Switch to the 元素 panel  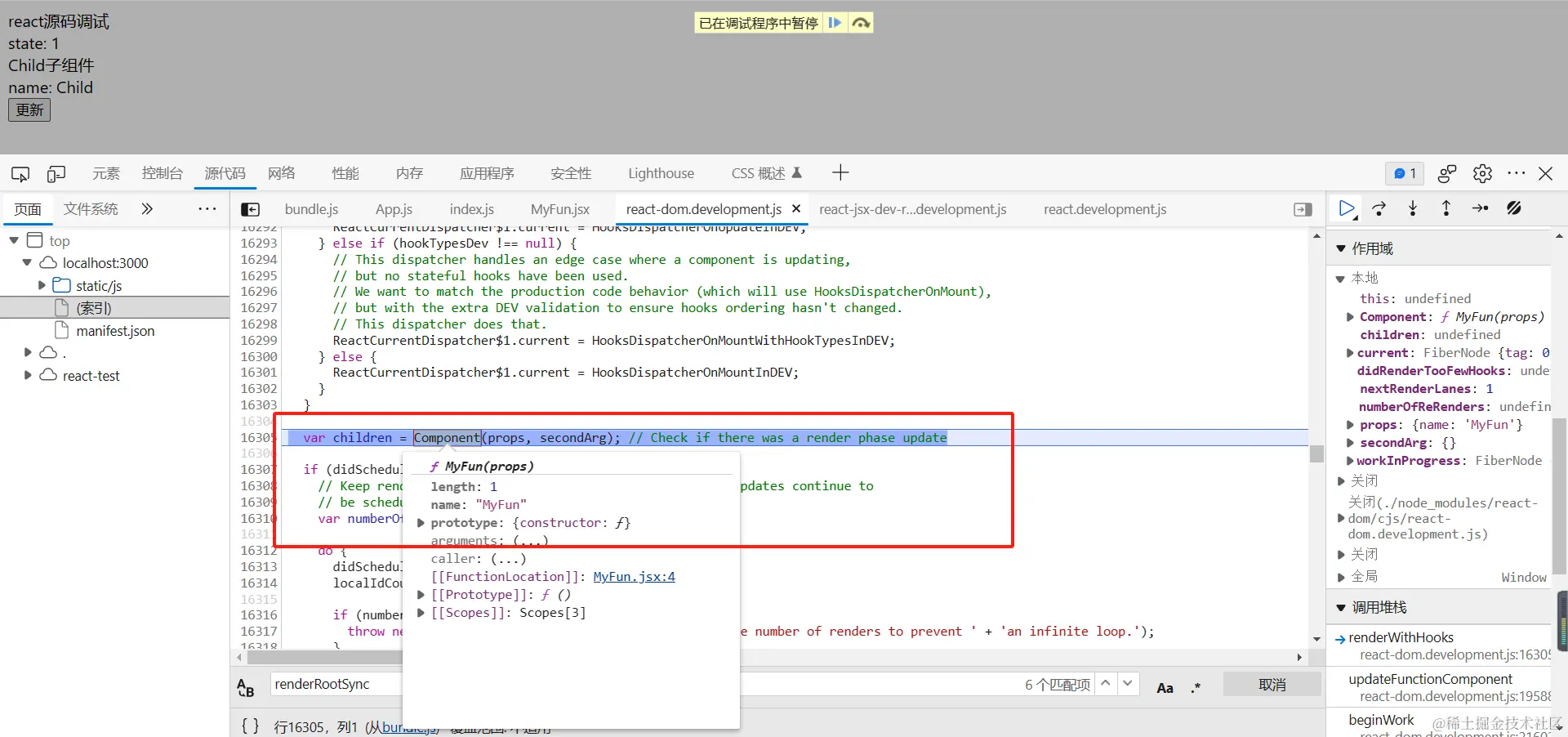(106, 173)
